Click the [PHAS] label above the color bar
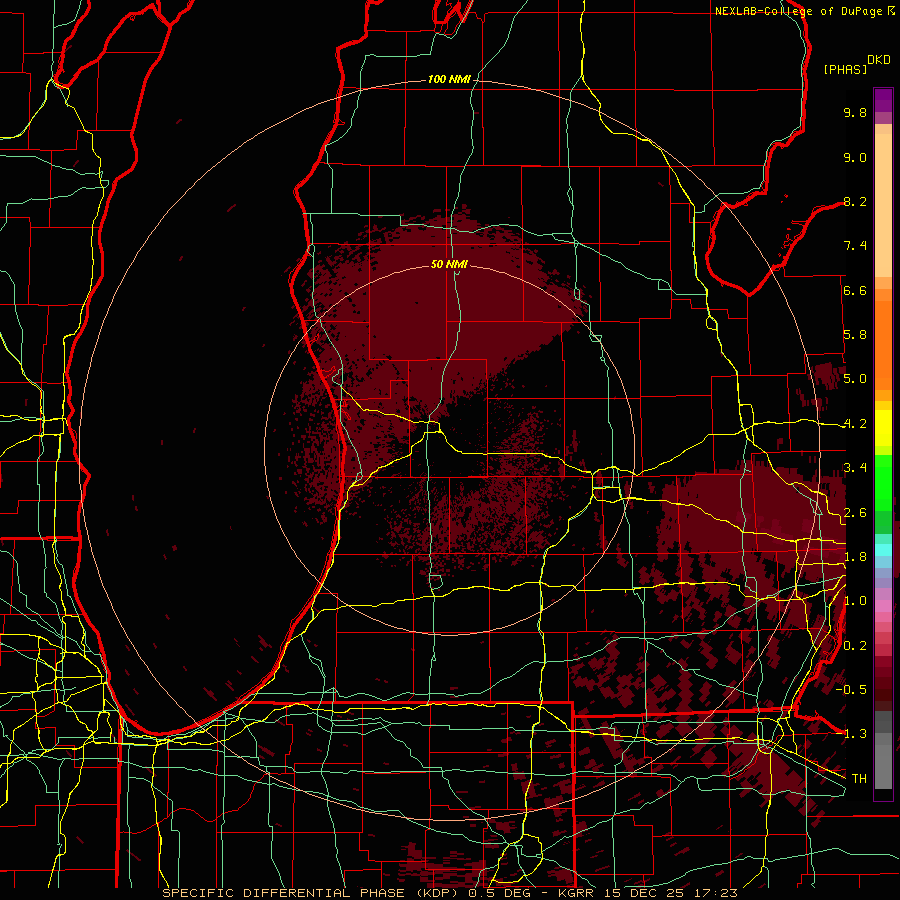900x900 pixels. pos(845,69)
